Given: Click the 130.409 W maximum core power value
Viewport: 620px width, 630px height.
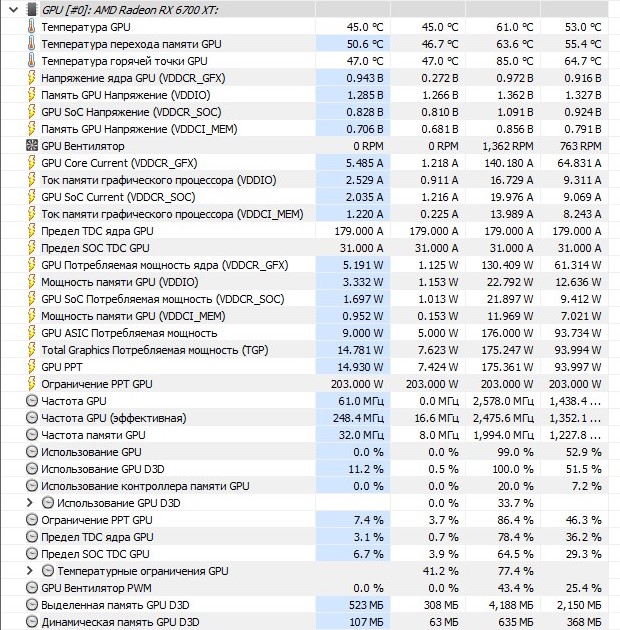Looking at the screenshot, I should coord(507,265).
